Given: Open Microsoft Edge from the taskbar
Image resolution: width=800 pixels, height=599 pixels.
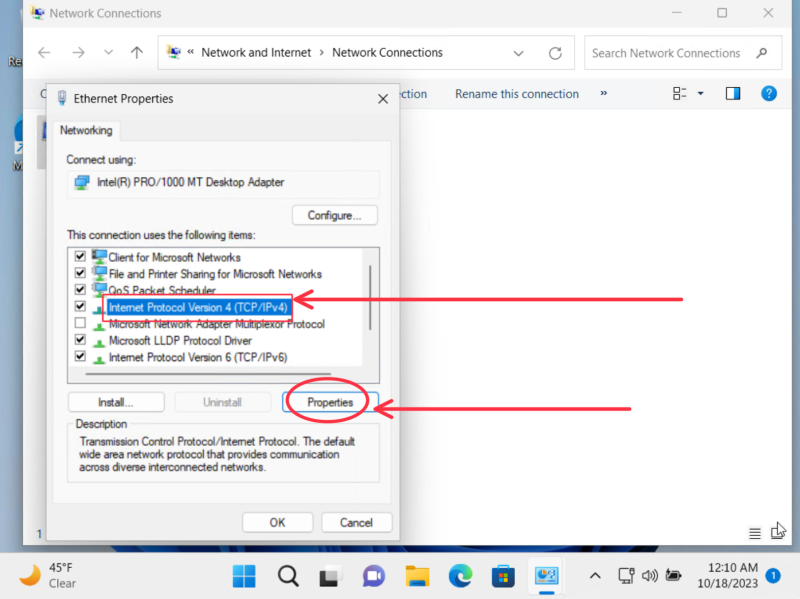Looking at the screenshot, I should coord(460,576).
